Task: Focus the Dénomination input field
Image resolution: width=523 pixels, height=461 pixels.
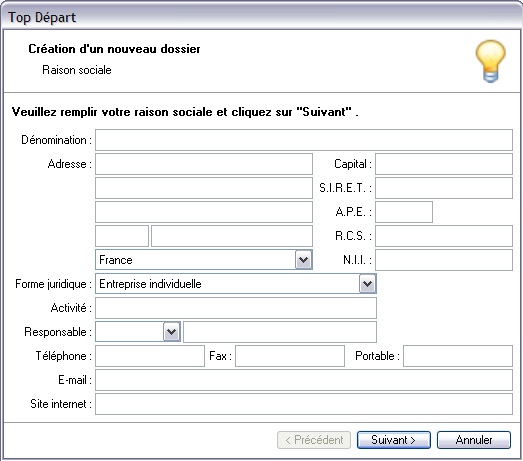Action: [x=304, y=140]
